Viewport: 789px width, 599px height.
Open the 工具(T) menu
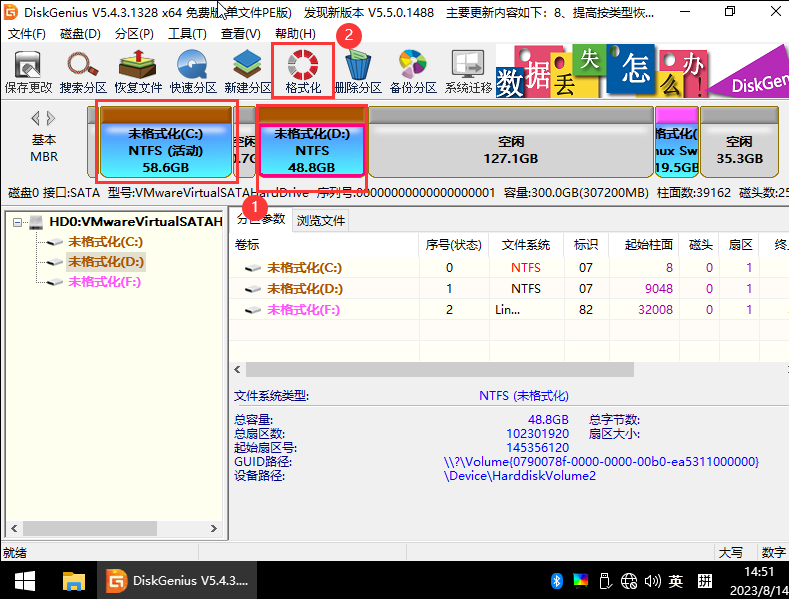(x=187, y=34)
